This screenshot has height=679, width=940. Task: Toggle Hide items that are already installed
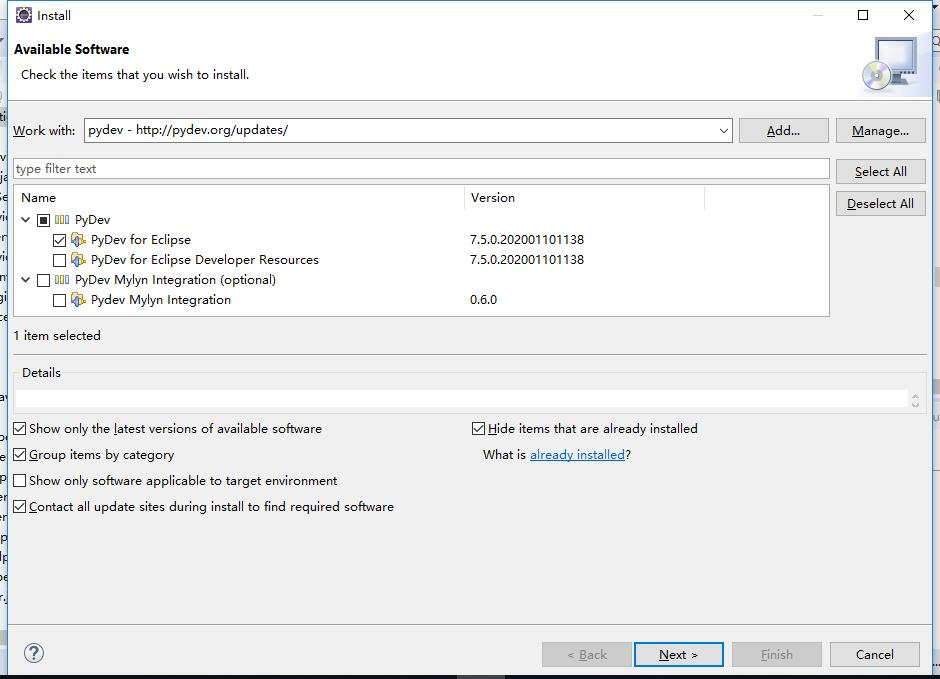478,428
